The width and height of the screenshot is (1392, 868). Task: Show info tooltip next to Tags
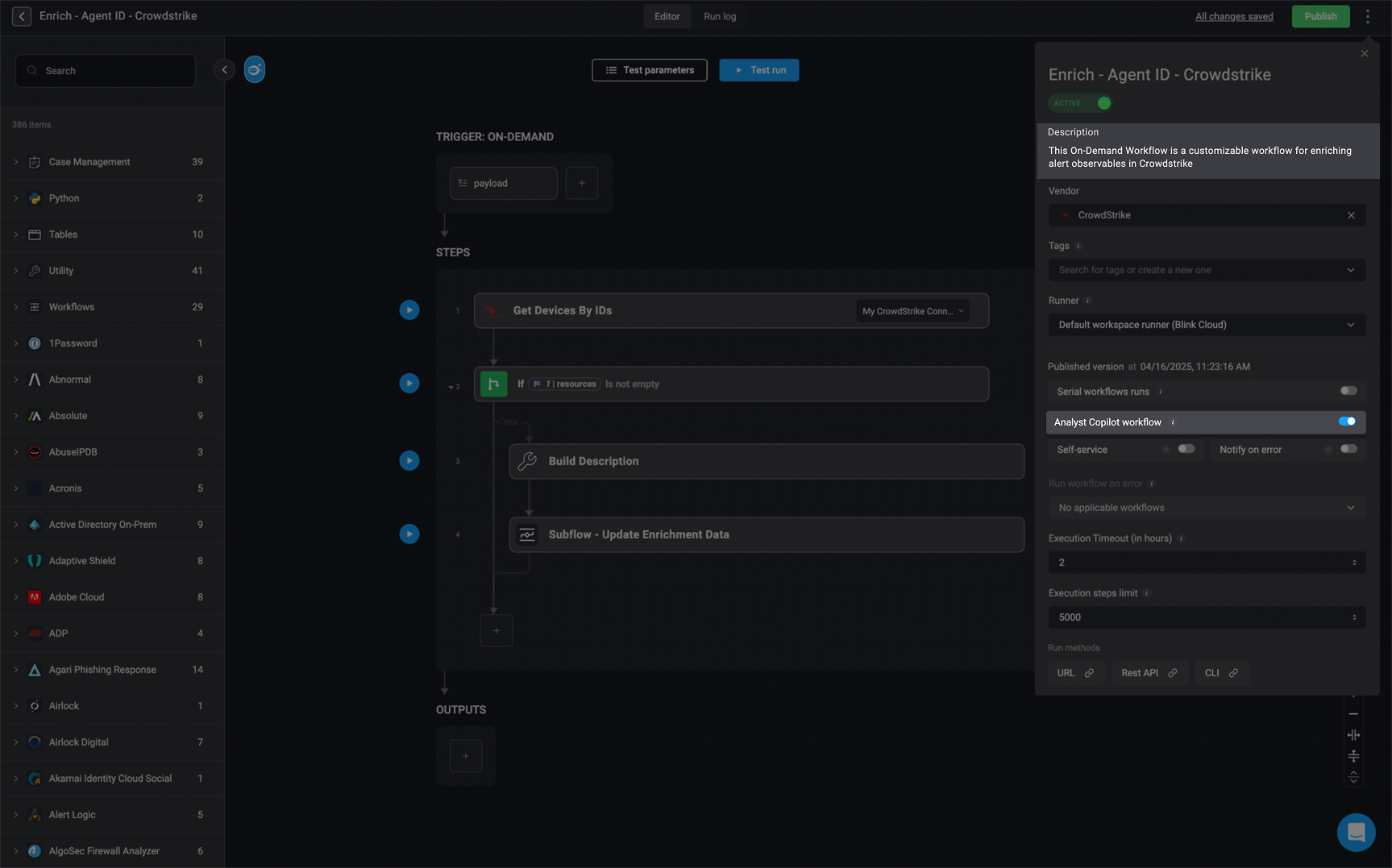(x=1078, y=246)
